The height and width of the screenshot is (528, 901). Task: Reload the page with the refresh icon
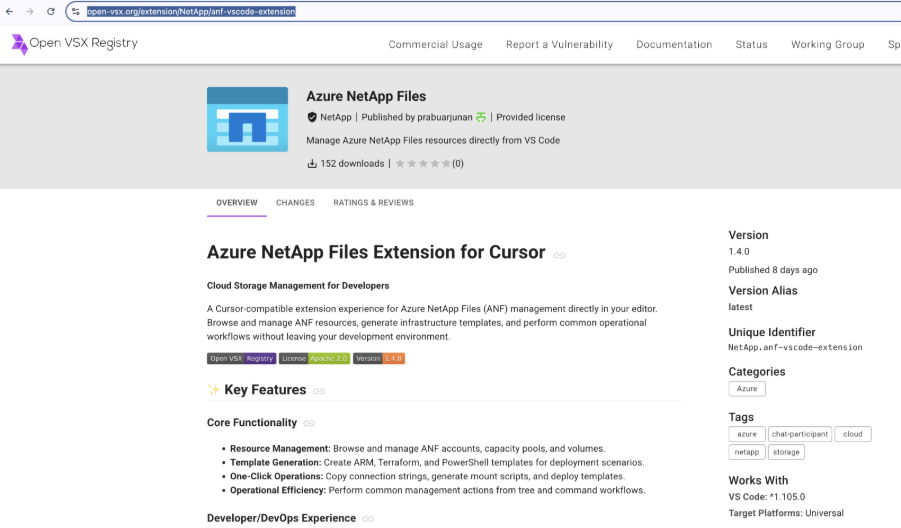tap(51, 11)
